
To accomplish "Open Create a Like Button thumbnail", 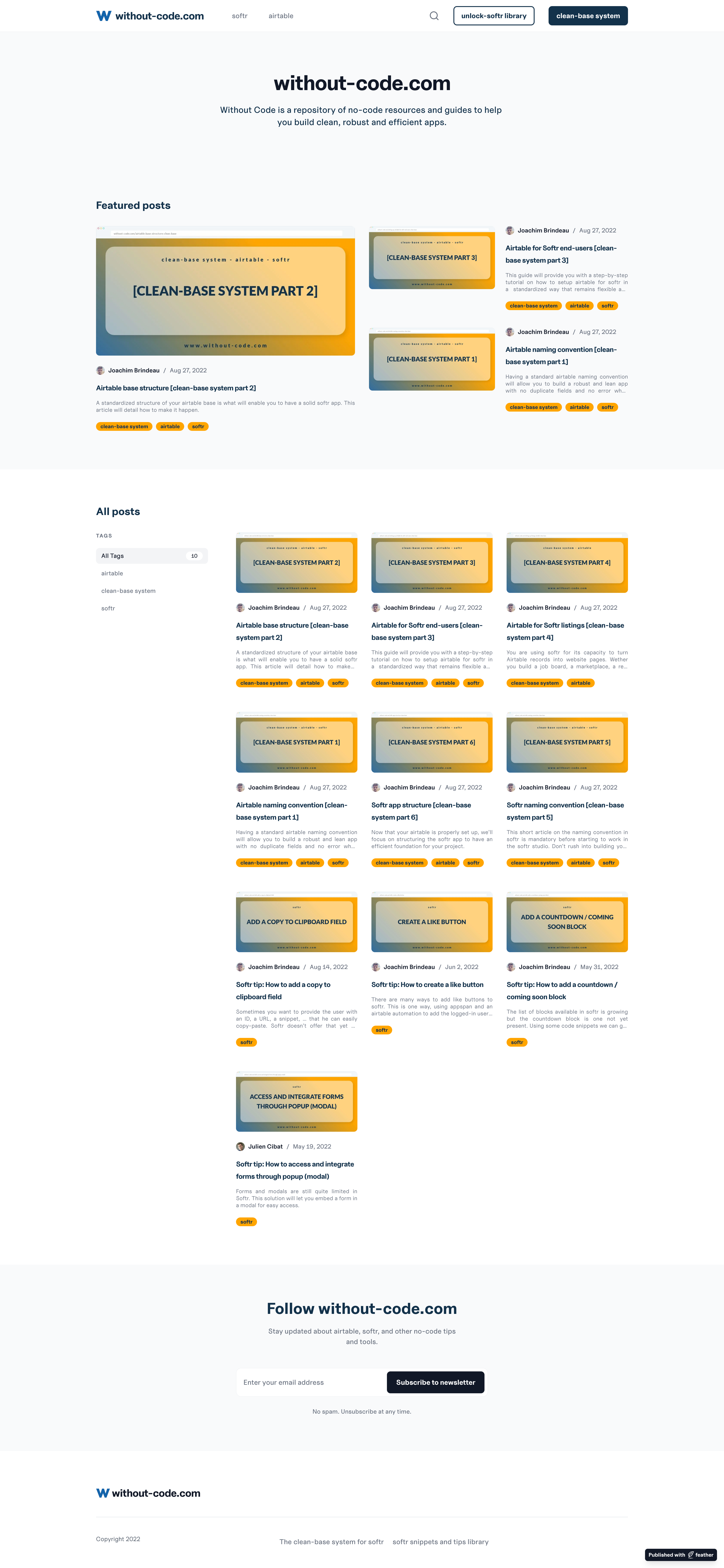I will pyautogui.click(x=432, y=922).
